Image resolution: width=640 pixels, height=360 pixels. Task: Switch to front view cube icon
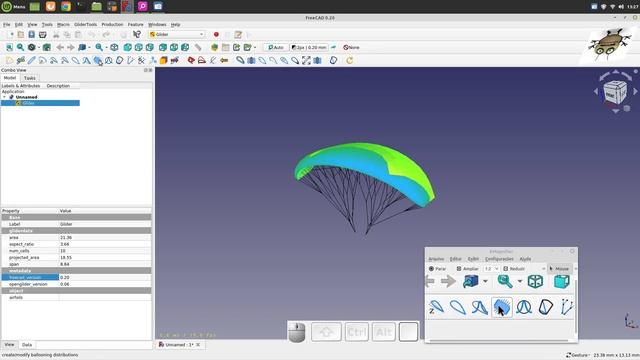coord(128,47)
